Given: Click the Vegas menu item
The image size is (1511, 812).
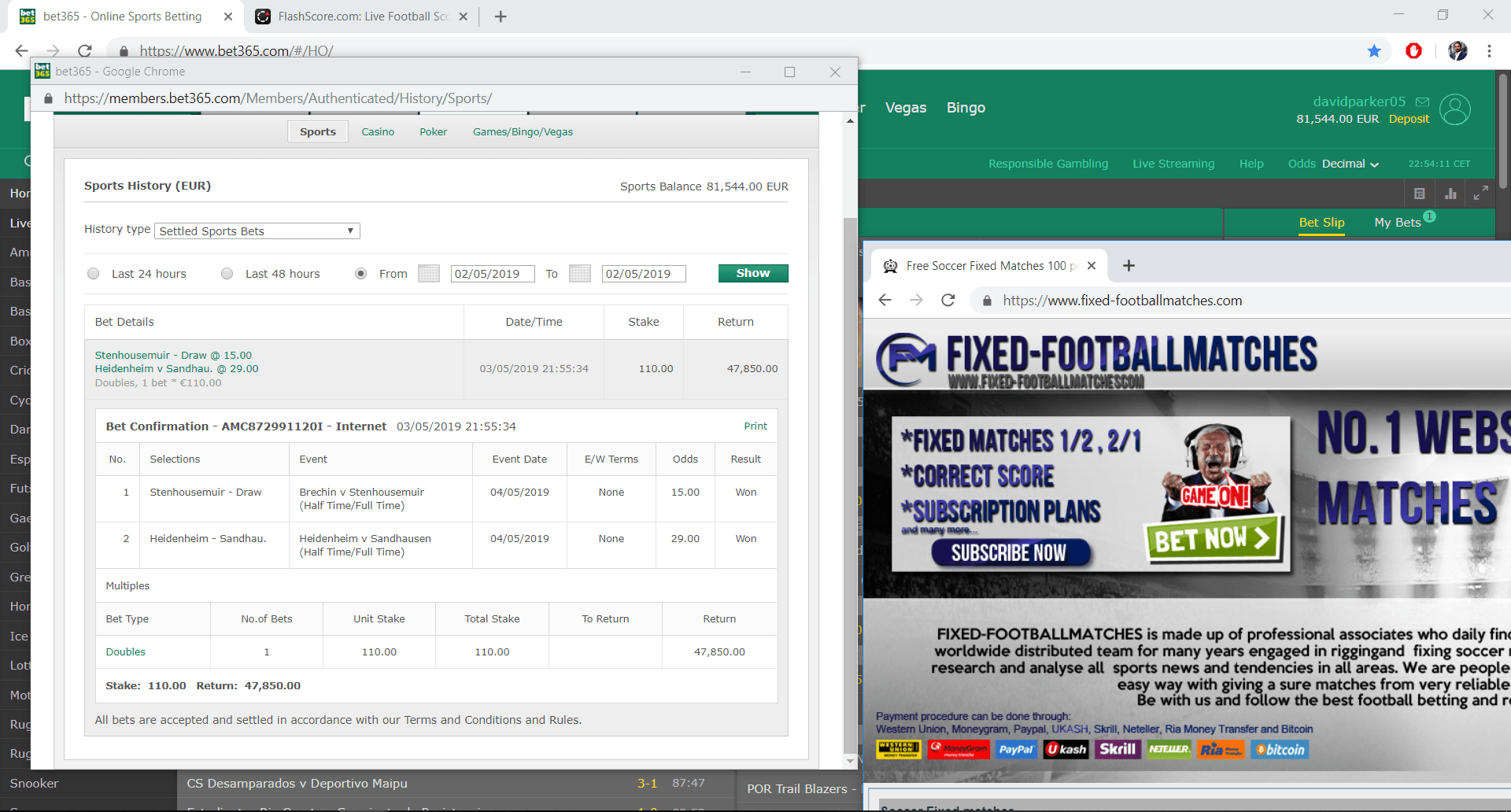Looking at the screenshot, I should click(906, 108).
